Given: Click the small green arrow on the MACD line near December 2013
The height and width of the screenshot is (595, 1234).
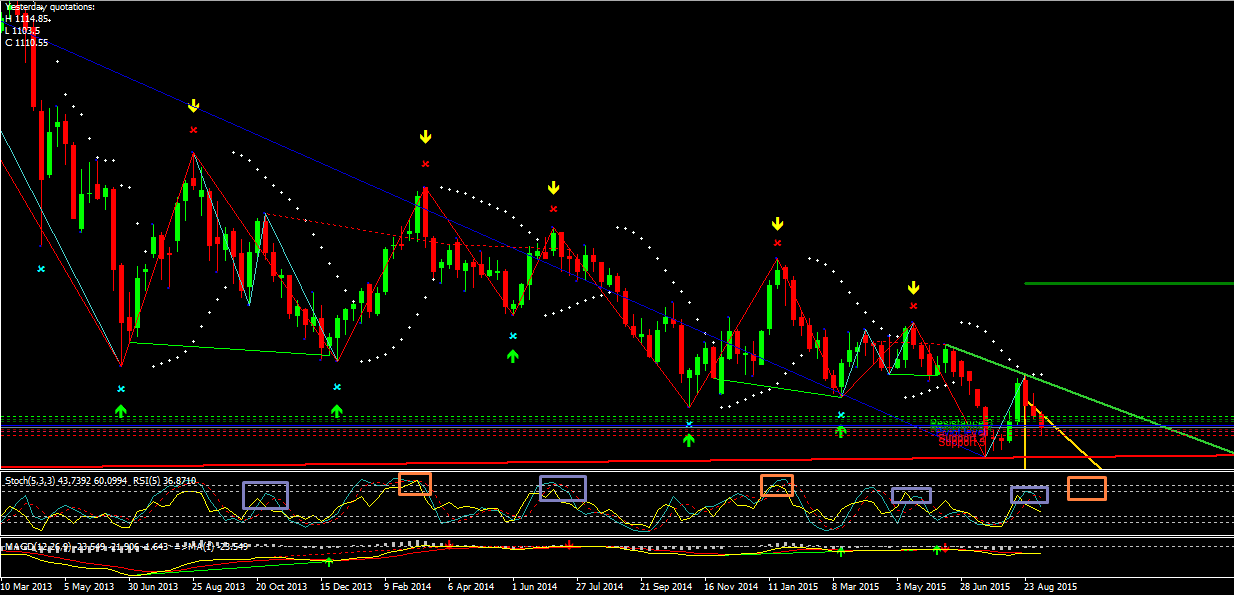Looking at the screenshot, I should [x=328, y=561].
